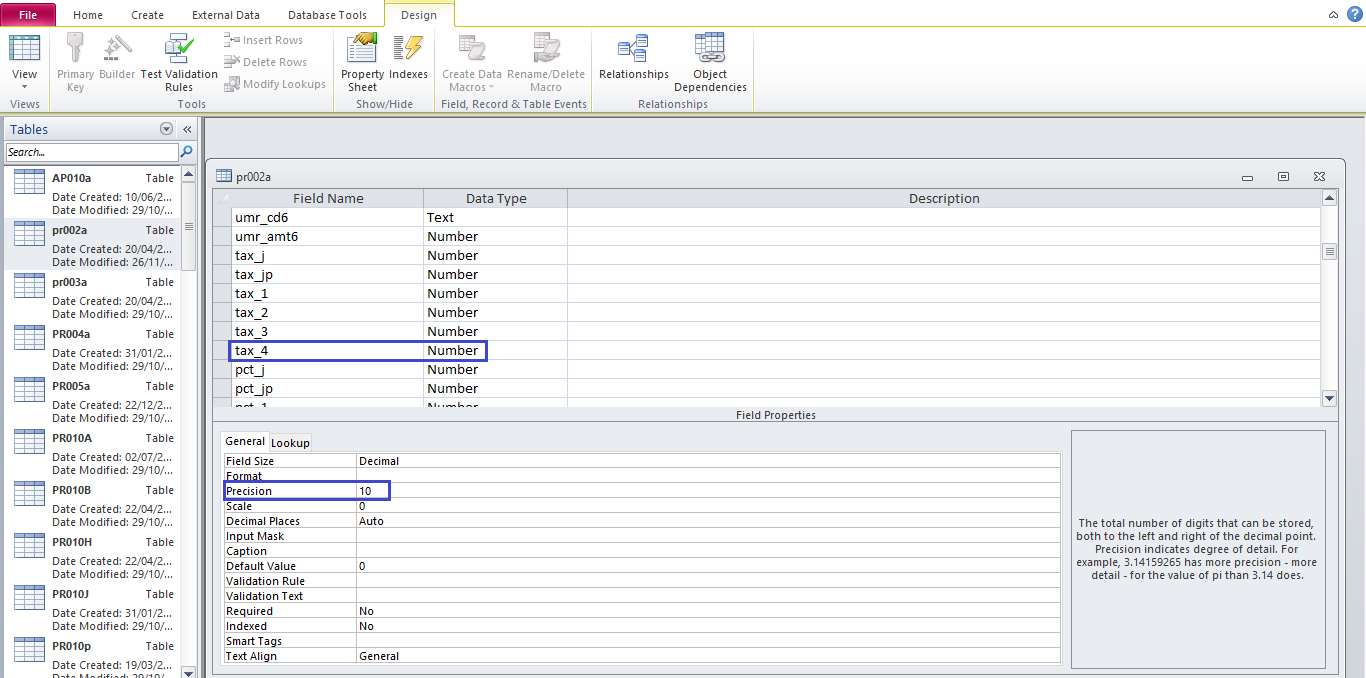Minimize the ribbon with the caret

[x=1333, y=15]
